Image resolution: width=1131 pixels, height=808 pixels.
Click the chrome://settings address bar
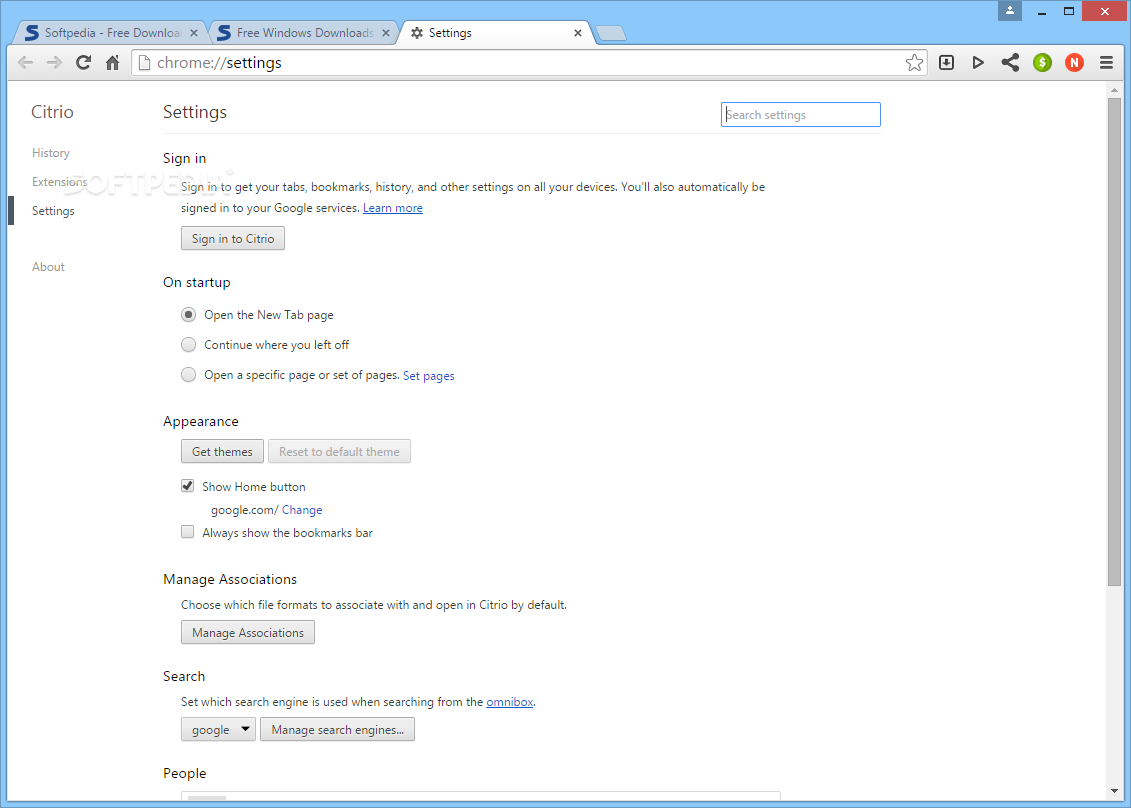[527, 63]
